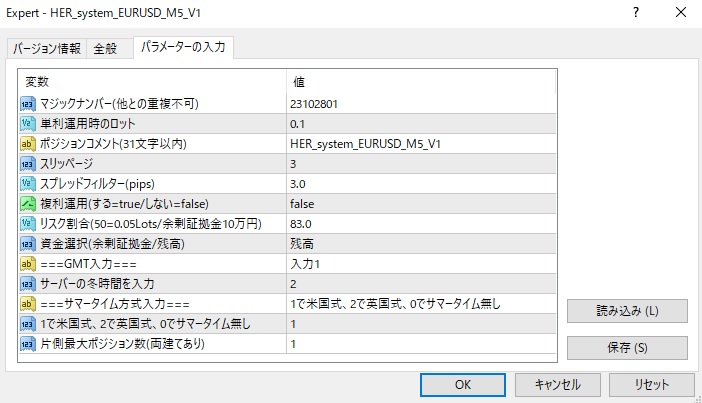
Task: Click the integer icon beside マジックナンバー
Action: pyautogui.click(x=27, y=103)
